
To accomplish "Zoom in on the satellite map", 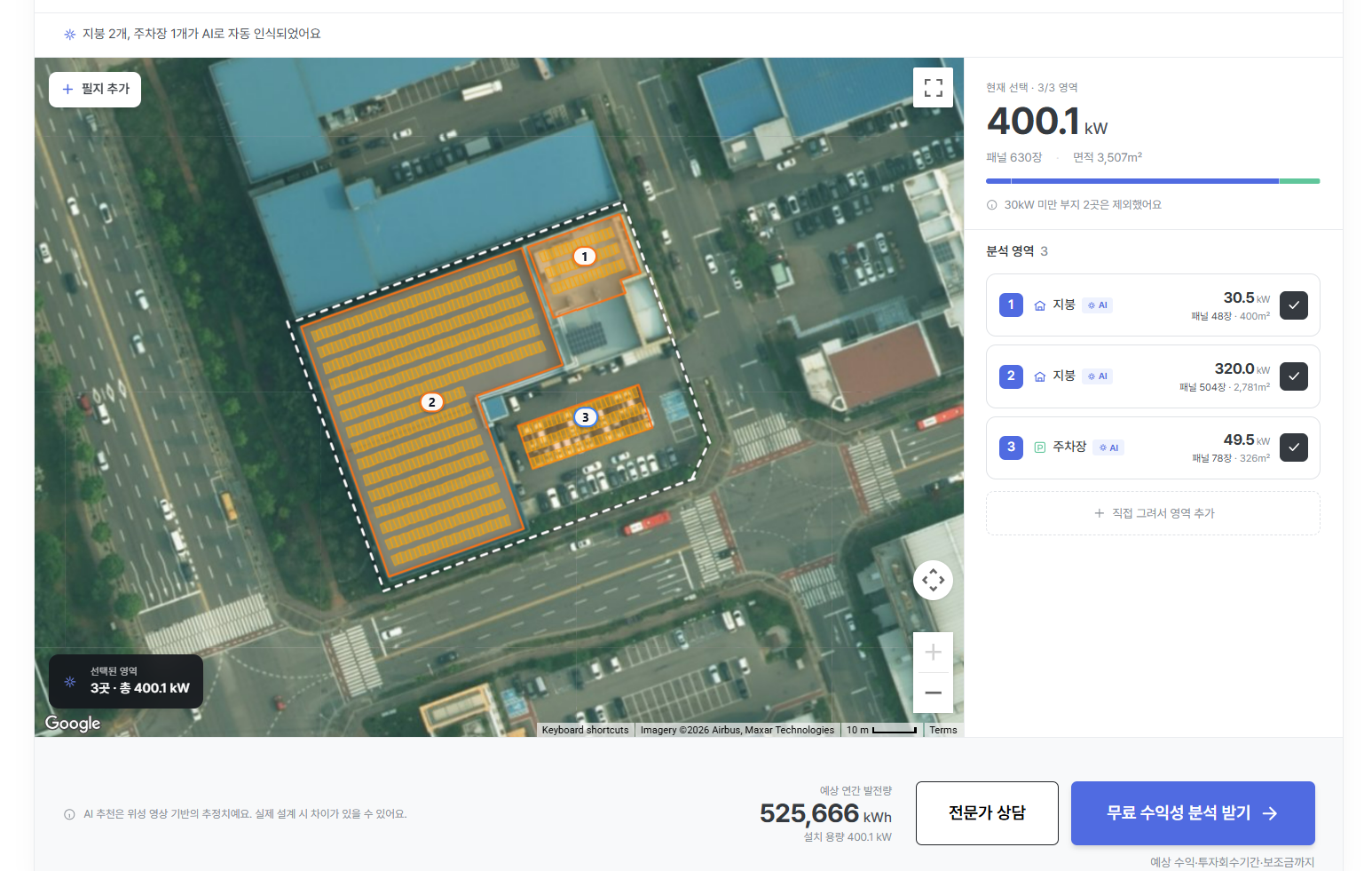I will [x=933, y=653].
